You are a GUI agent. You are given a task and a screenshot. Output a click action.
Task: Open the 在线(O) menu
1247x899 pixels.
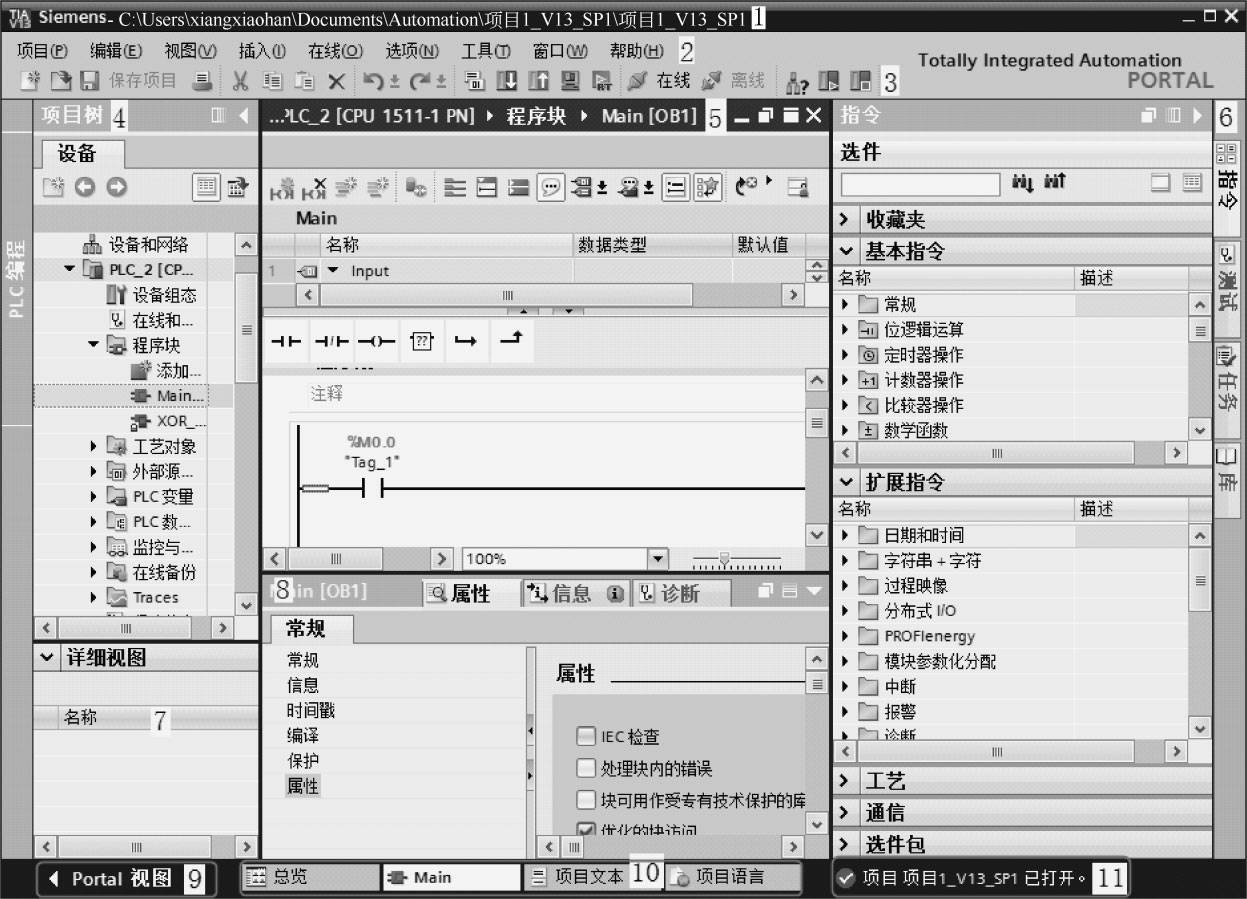pos(335,51)
